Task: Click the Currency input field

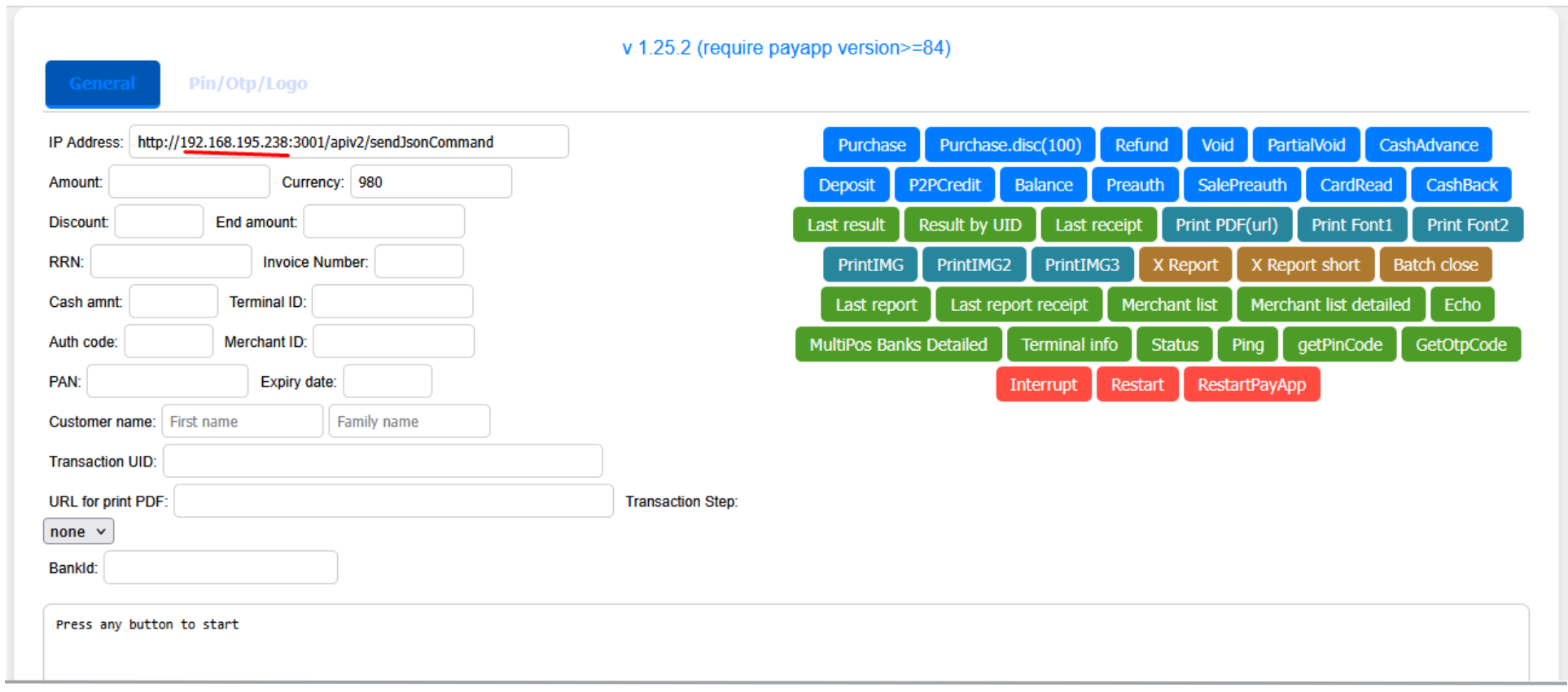Action: click(x=431, y=182)
